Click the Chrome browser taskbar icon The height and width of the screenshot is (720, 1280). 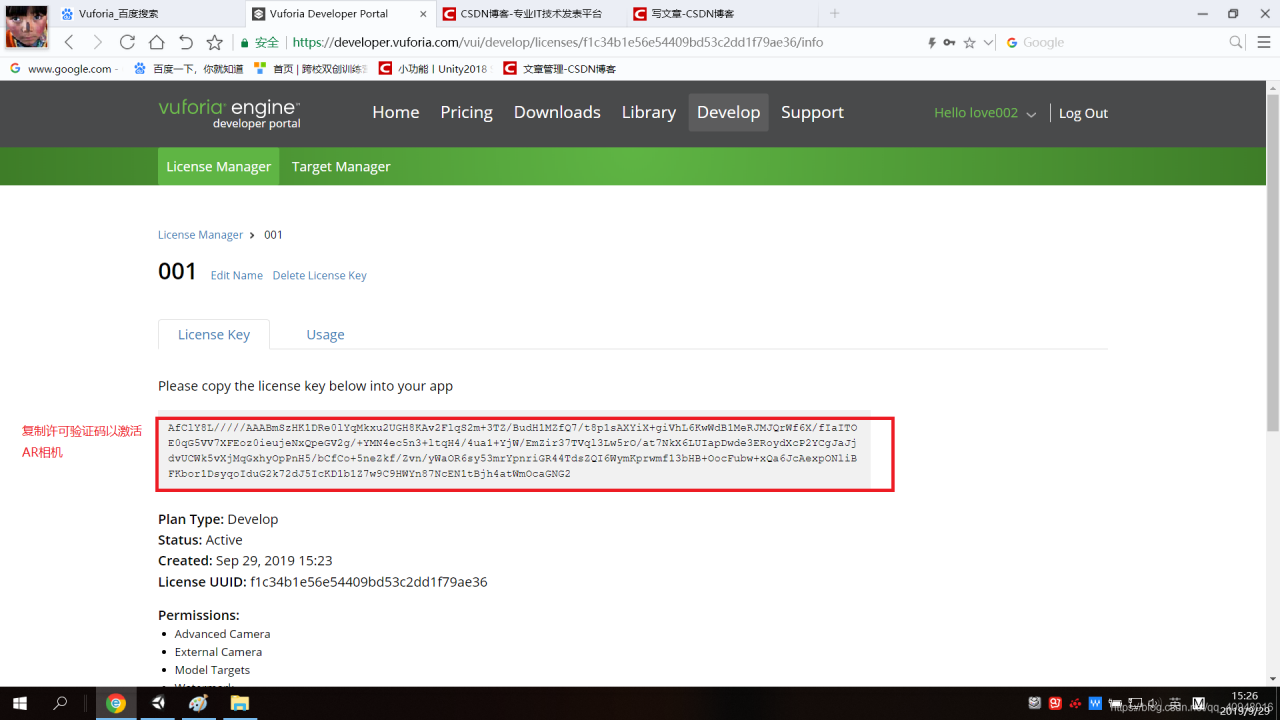point(116,703)
